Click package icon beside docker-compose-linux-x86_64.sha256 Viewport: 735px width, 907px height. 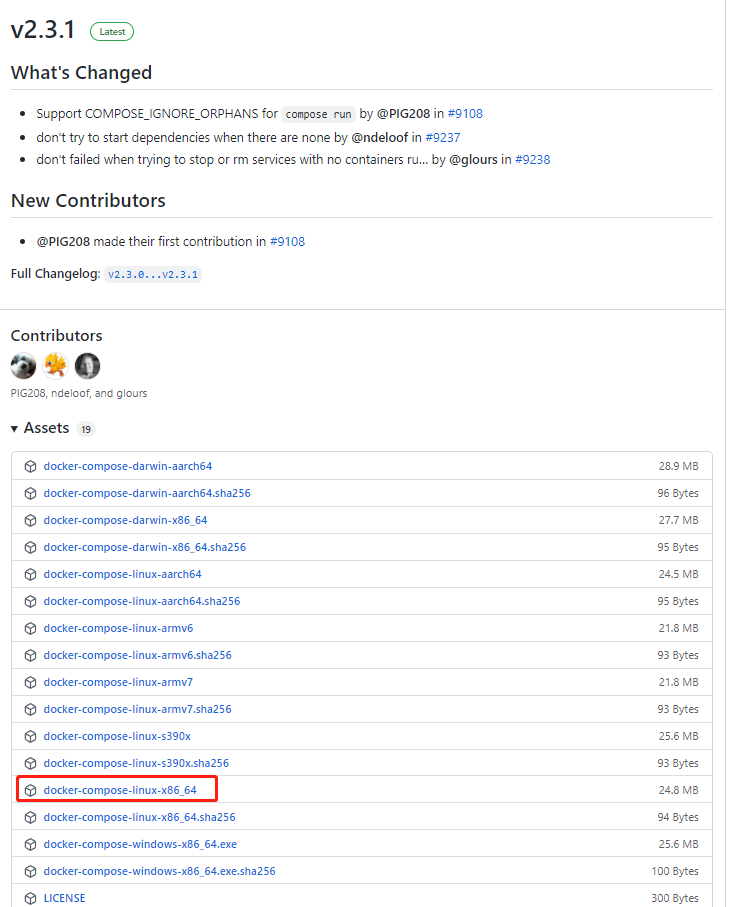coord(31,817)
